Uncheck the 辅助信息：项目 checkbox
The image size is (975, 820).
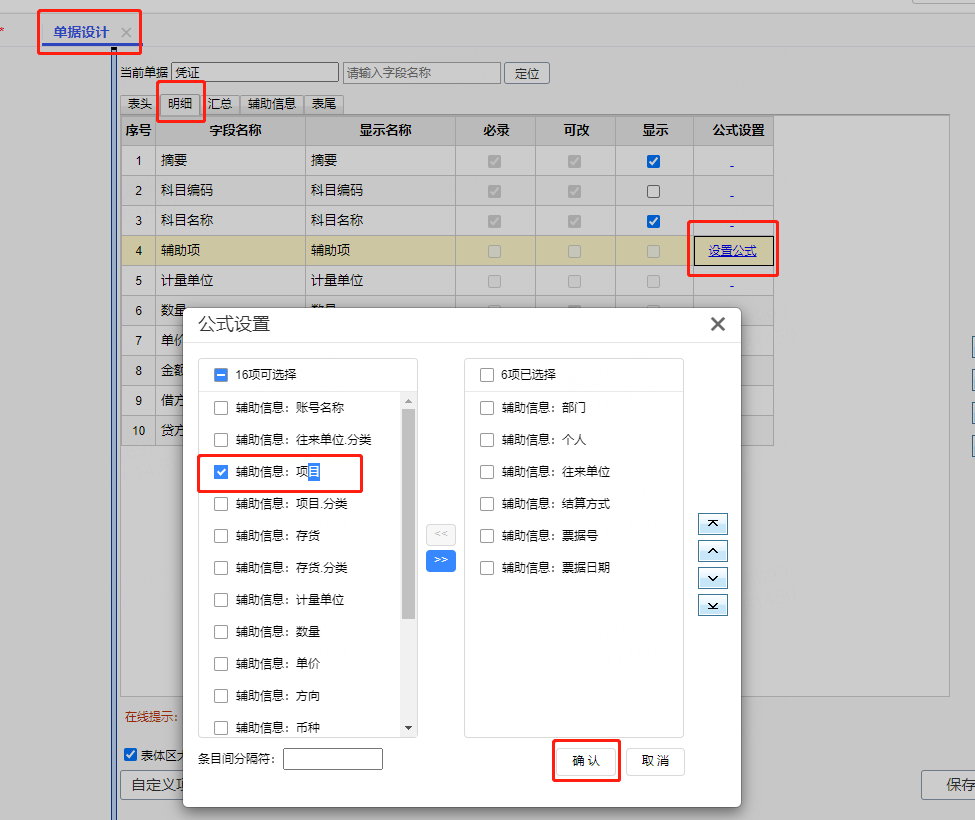pyautogui.click(x=220, y=471)
